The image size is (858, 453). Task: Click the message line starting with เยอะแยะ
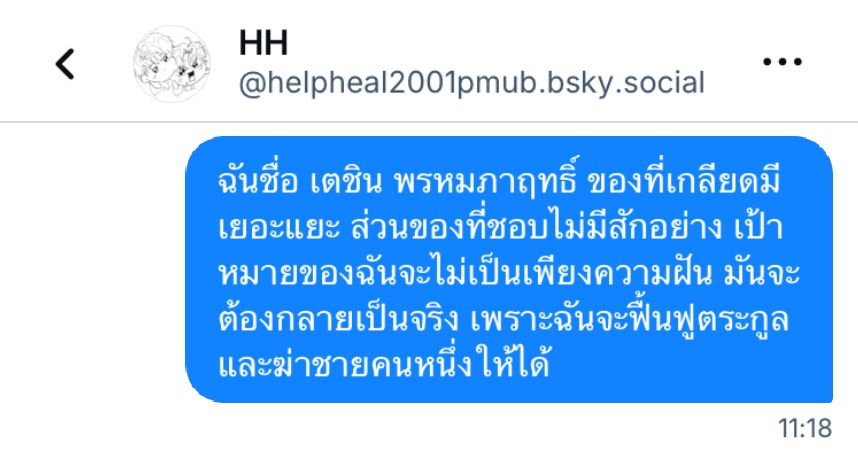coord(500,226)
